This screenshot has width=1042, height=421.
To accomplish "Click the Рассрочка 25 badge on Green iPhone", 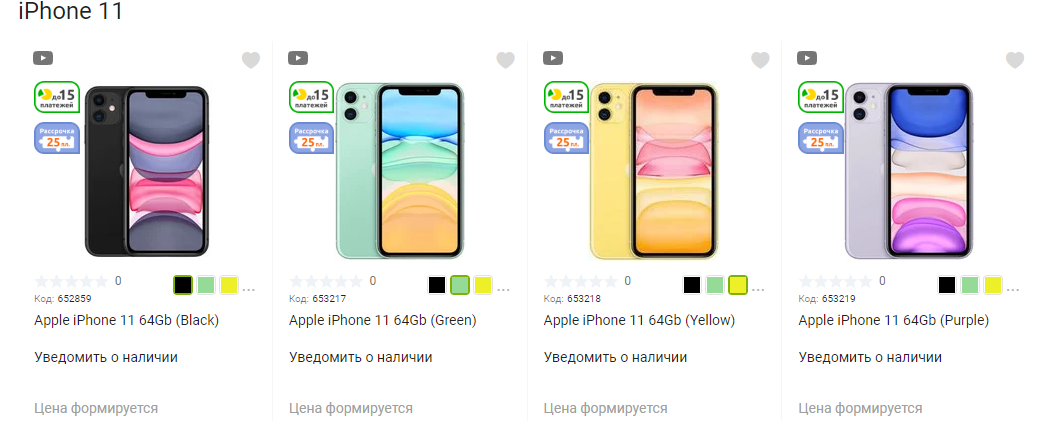I will coord(312,138).
